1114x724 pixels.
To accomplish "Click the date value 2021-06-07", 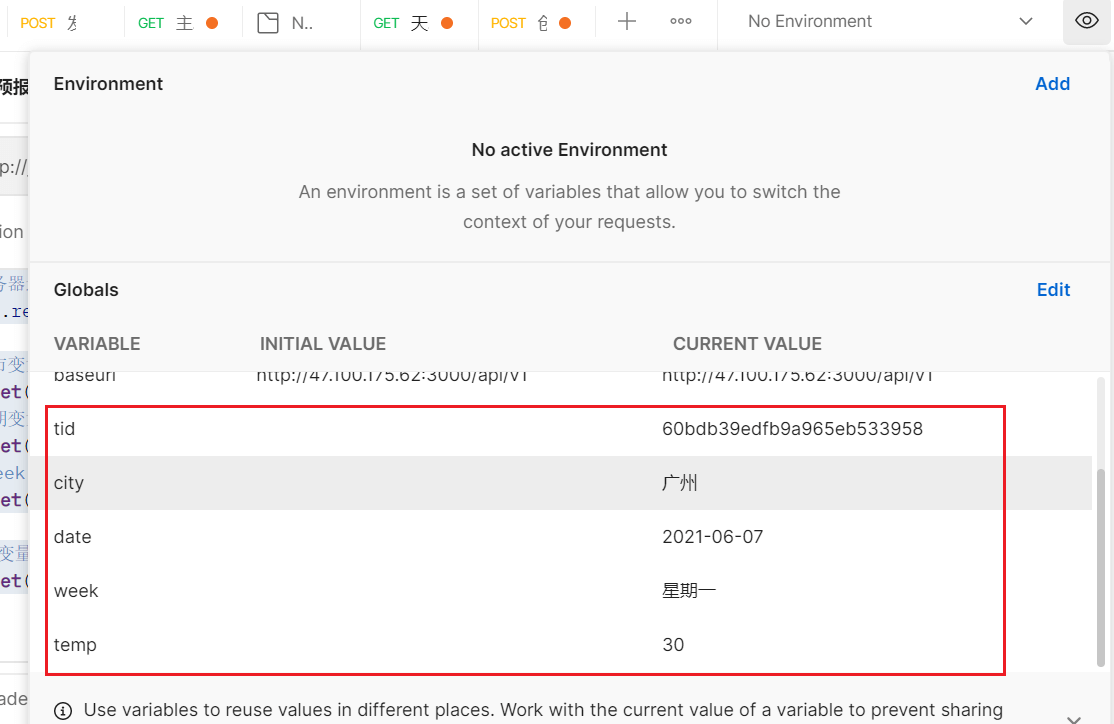I will [712, 537].
